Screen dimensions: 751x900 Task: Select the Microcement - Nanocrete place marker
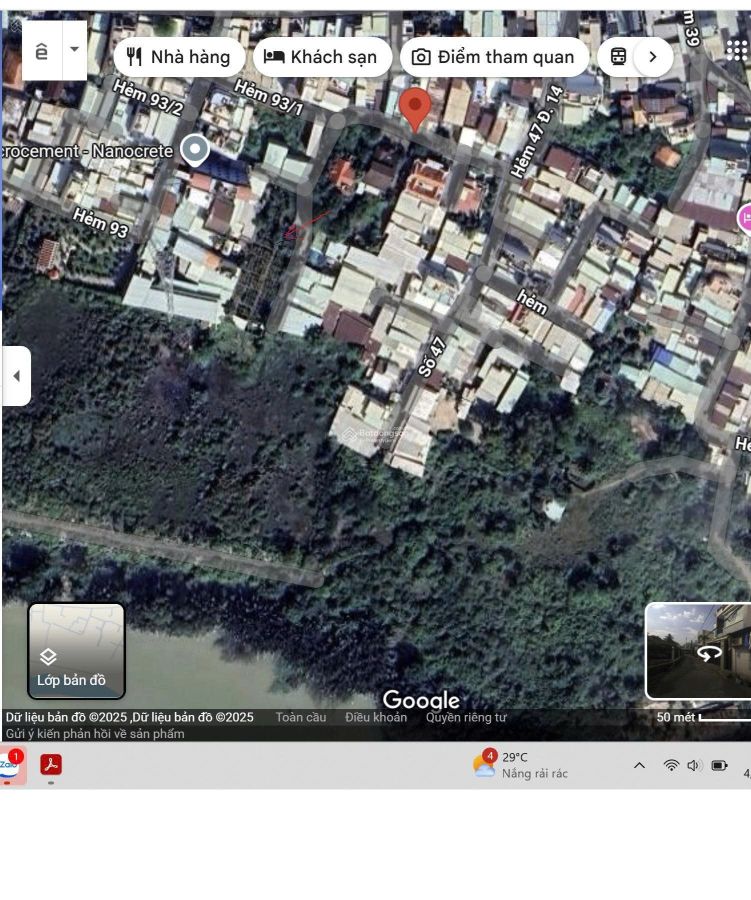point(194,151)
